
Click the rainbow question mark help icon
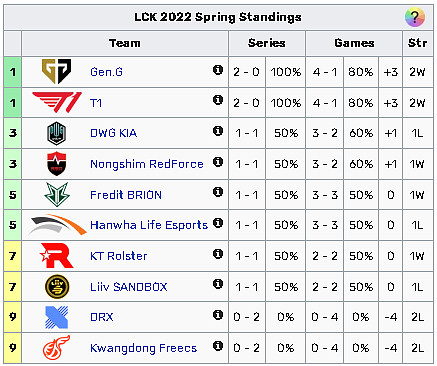(414, 17)
